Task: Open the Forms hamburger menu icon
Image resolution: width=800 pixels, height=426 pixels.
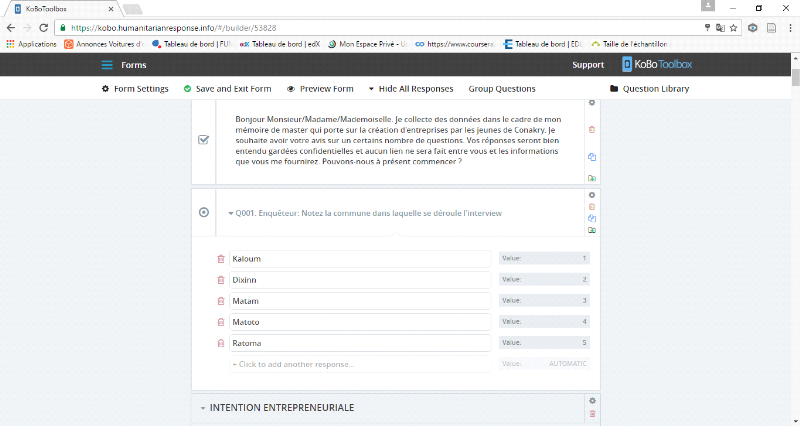Action: pos(107,65)
